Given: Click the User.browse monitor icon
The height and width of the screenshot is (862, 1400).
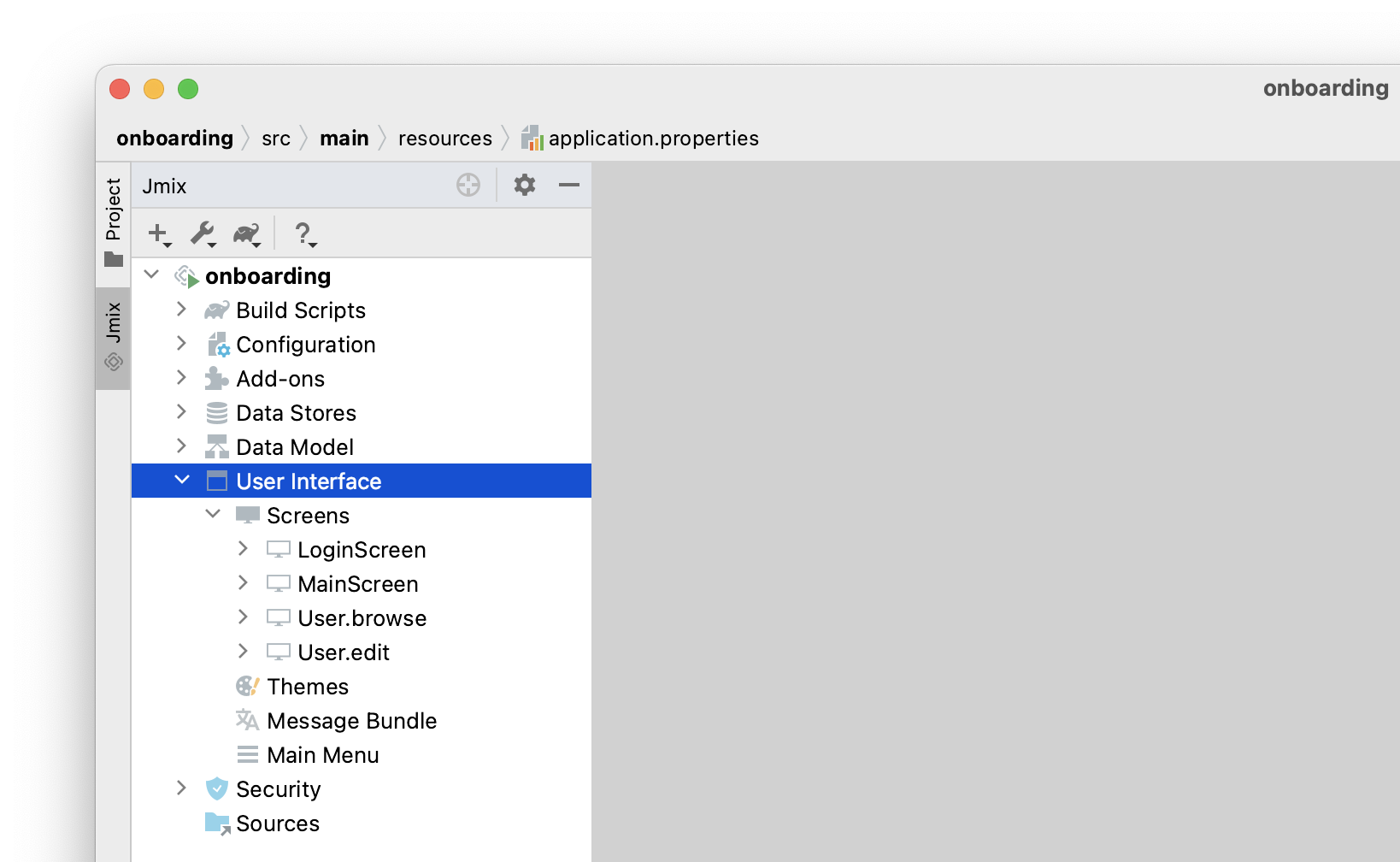Looking at the screenshot, I should (x=279, y=617).
